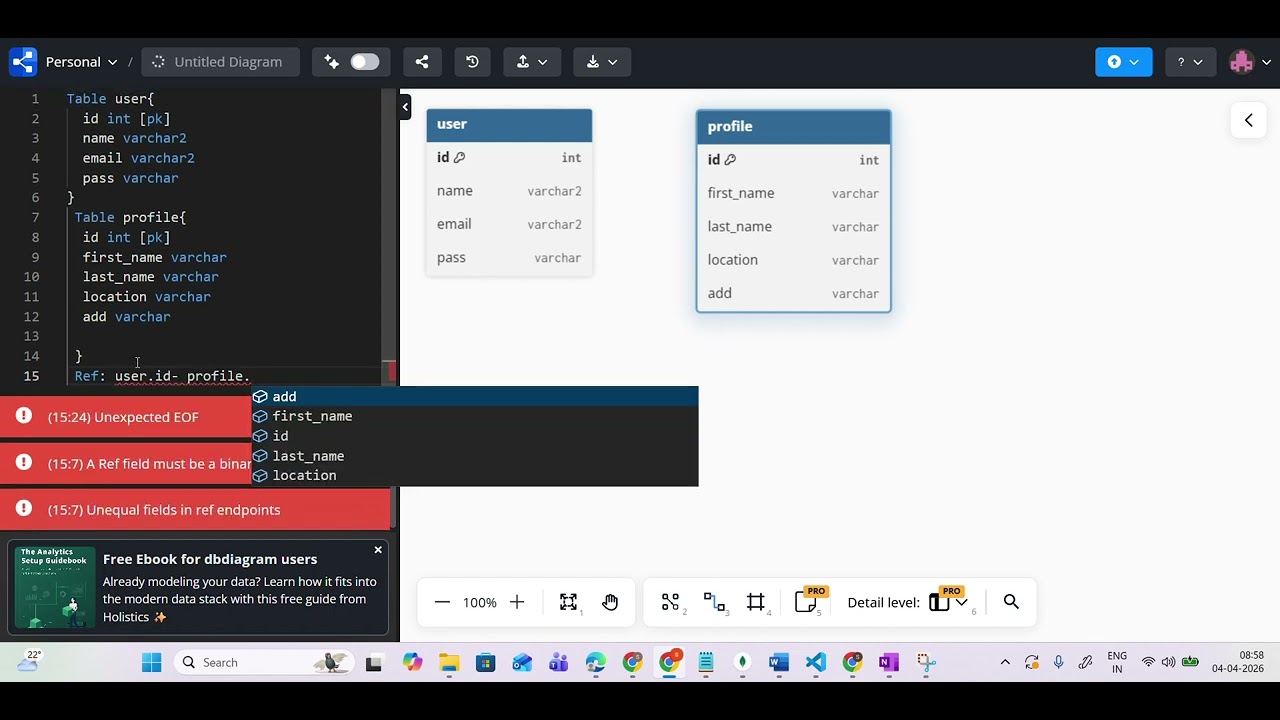Open Outlook from taskbar
This screenshot has width=1280, height=720.
point(522,662)
